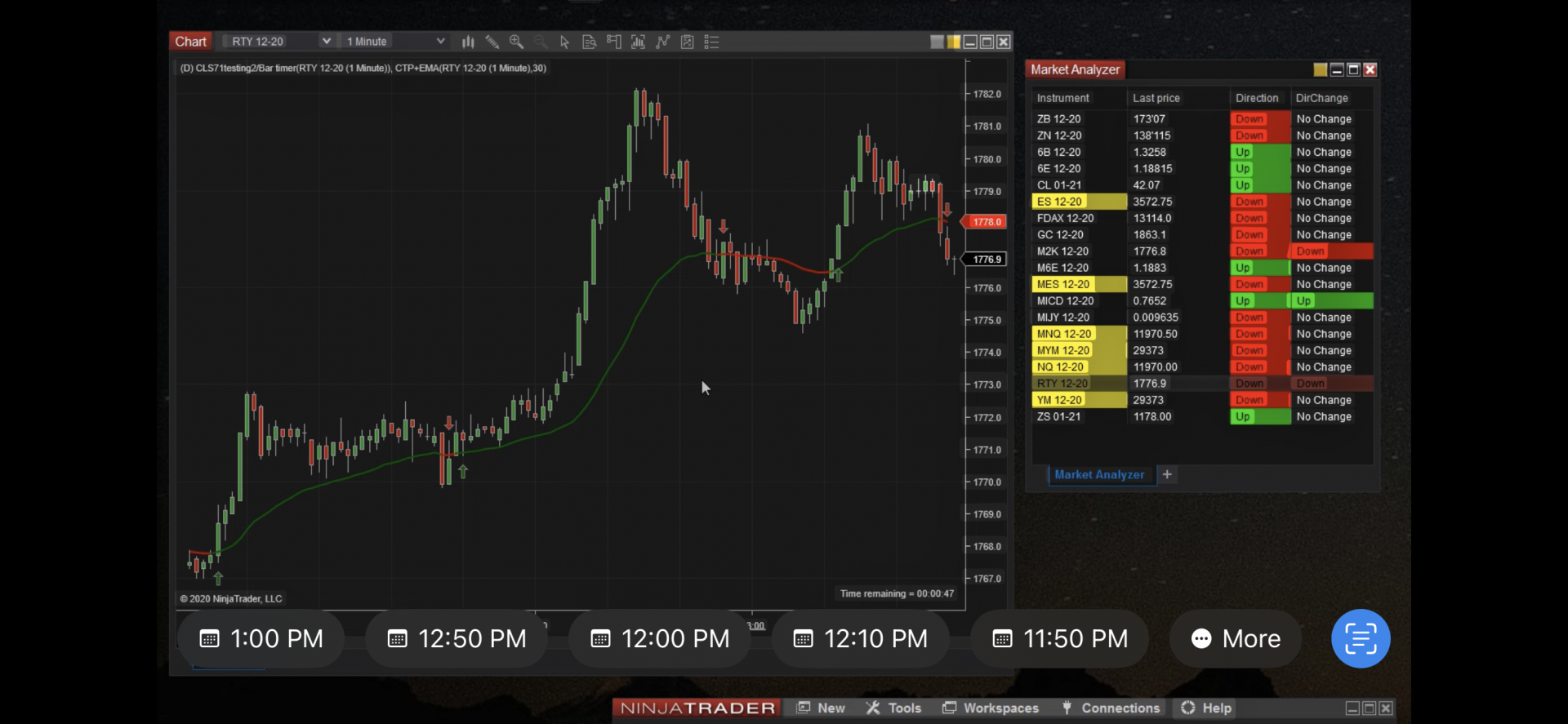This screenshot has height=724, width=1568.
Task: Sort by the Last price column header
Action: coord(1156,98)
